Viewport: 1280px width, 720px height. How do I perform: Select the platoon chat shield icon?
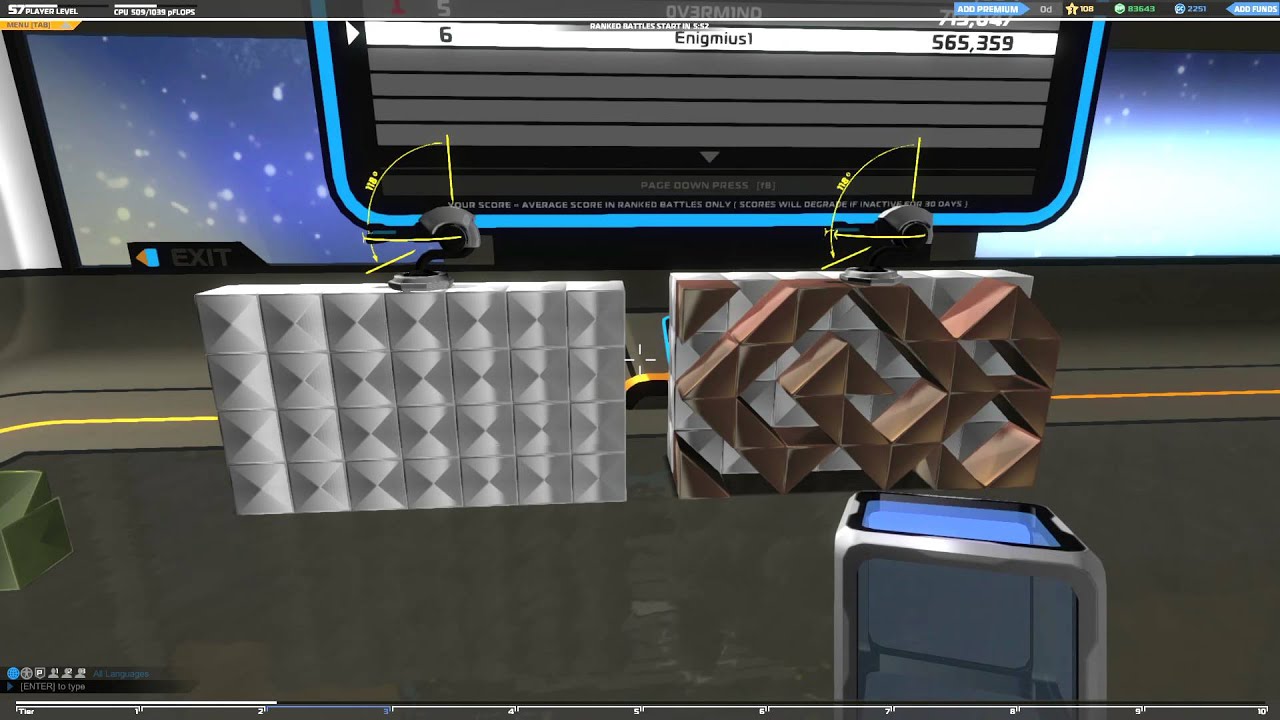tap(40, 673)
